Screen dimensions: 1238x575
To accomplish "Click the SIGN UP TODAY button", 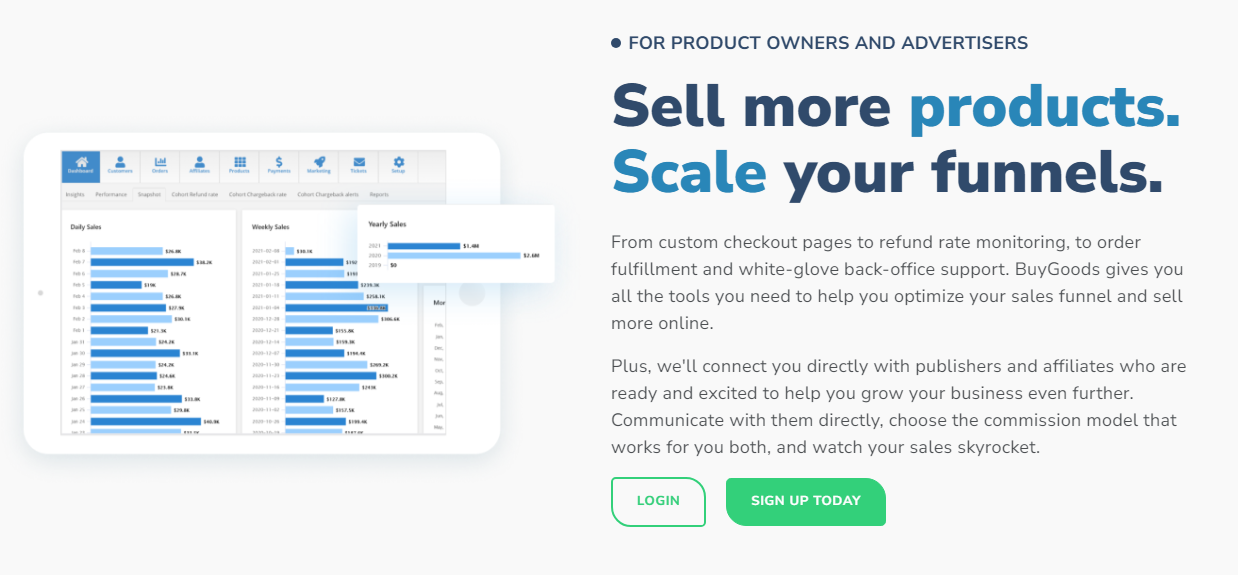I will coord(806,501).
